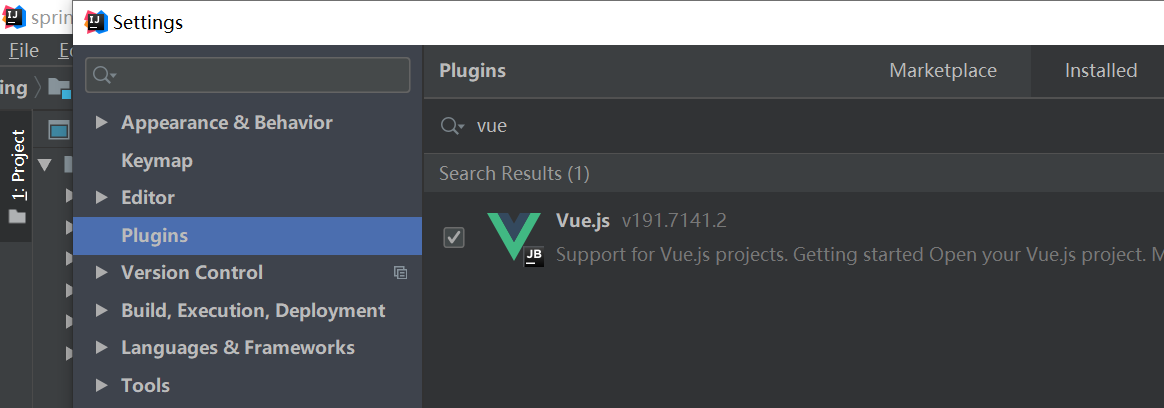This screenshot has height=408, width=1164.
Task: Click the search magnifier icon in plugins search
Action: tap(452, 126)
